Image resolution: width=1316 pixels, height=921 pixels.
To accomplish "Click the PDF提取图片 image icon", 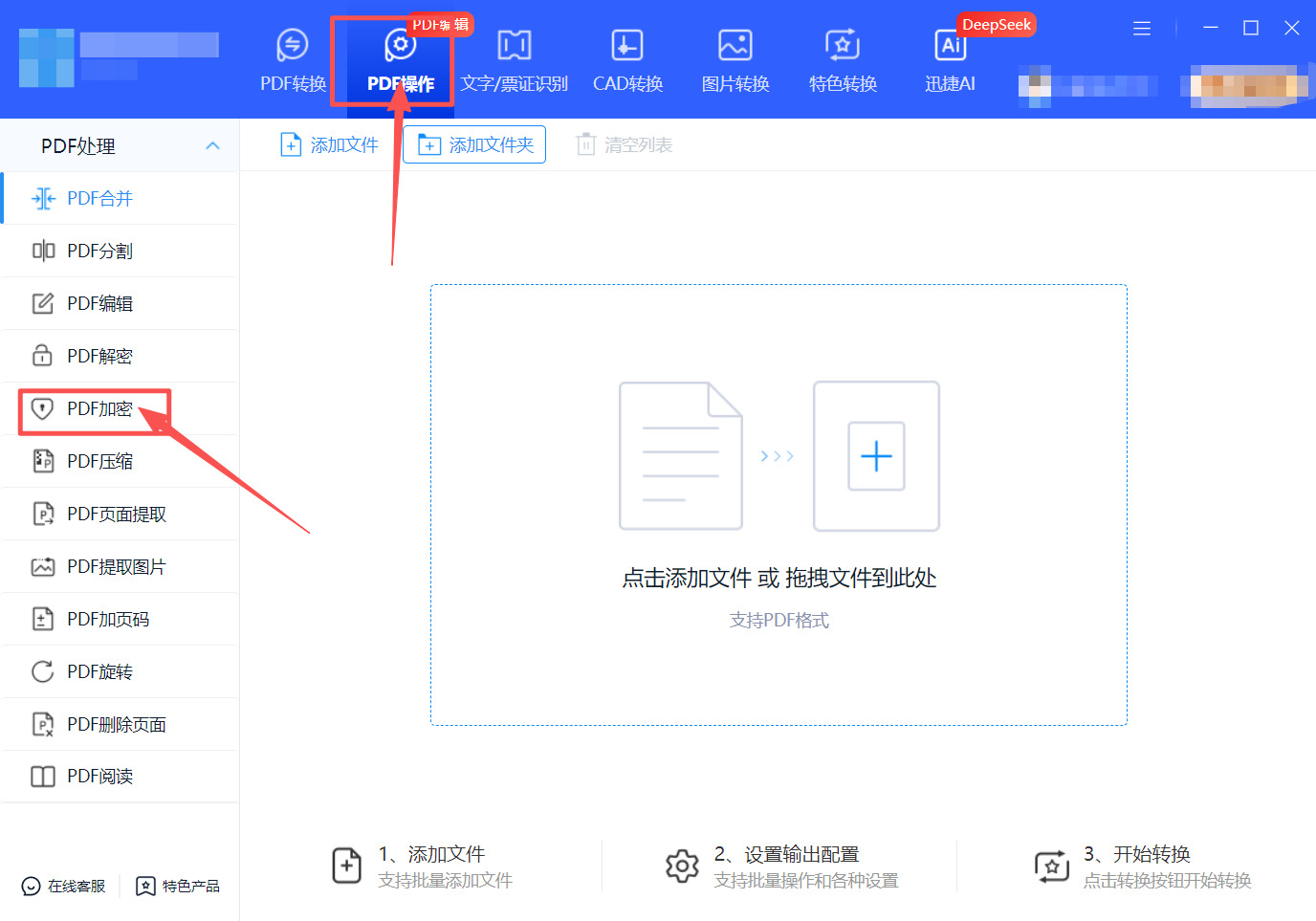I will point(43,566).
